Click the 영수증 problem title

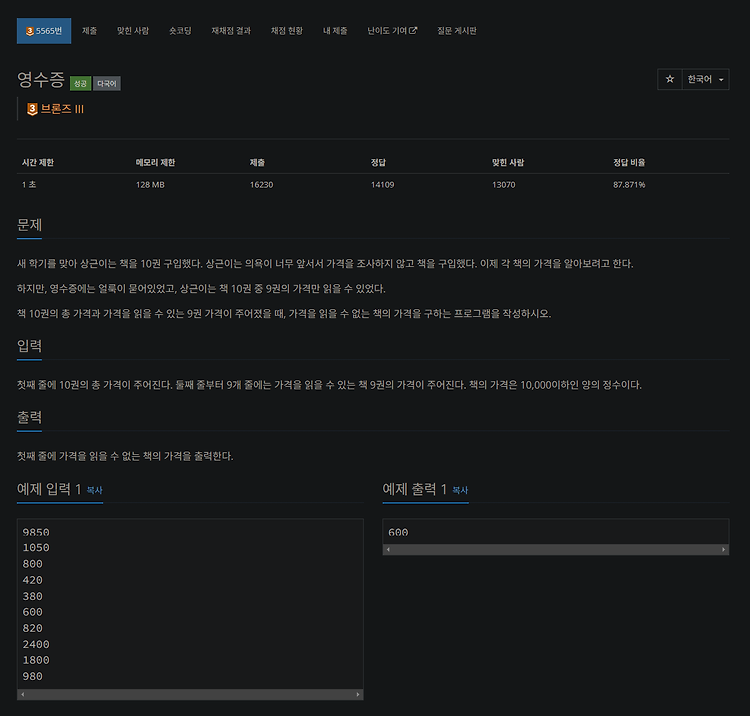41,79
